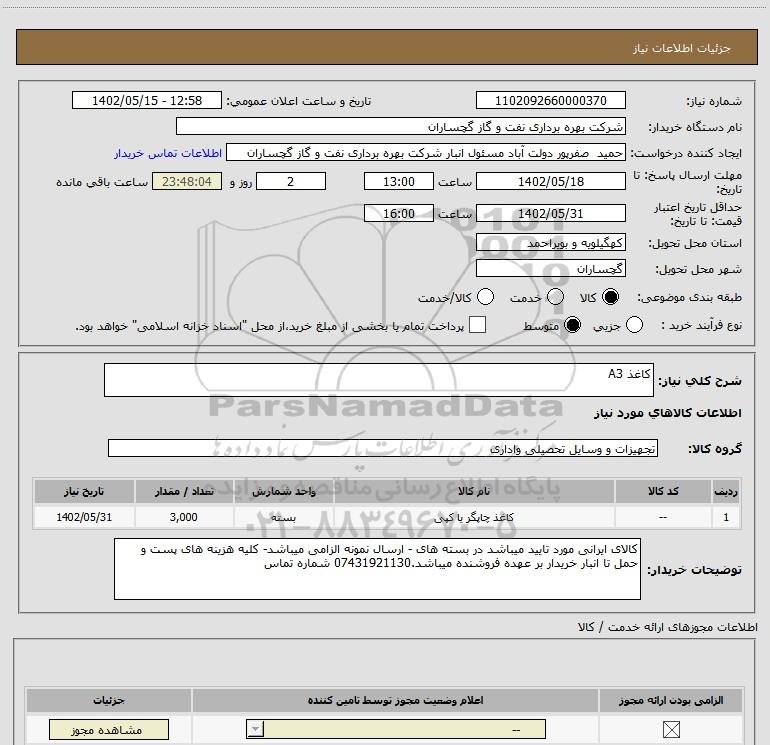Click the توضیحات خریدار text box
The image size is (770, 745).
(x=377, y=568)
